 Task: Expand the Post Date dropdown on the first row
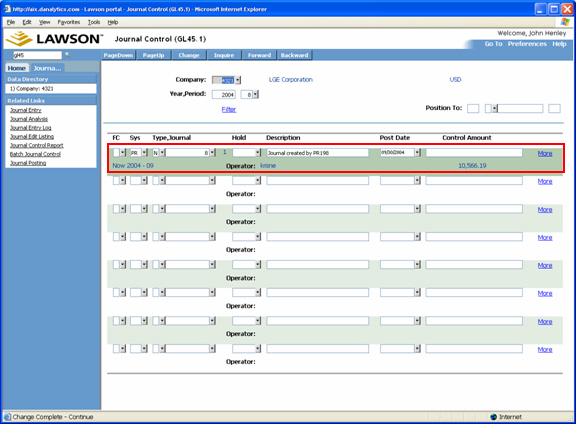pos(417,152)
